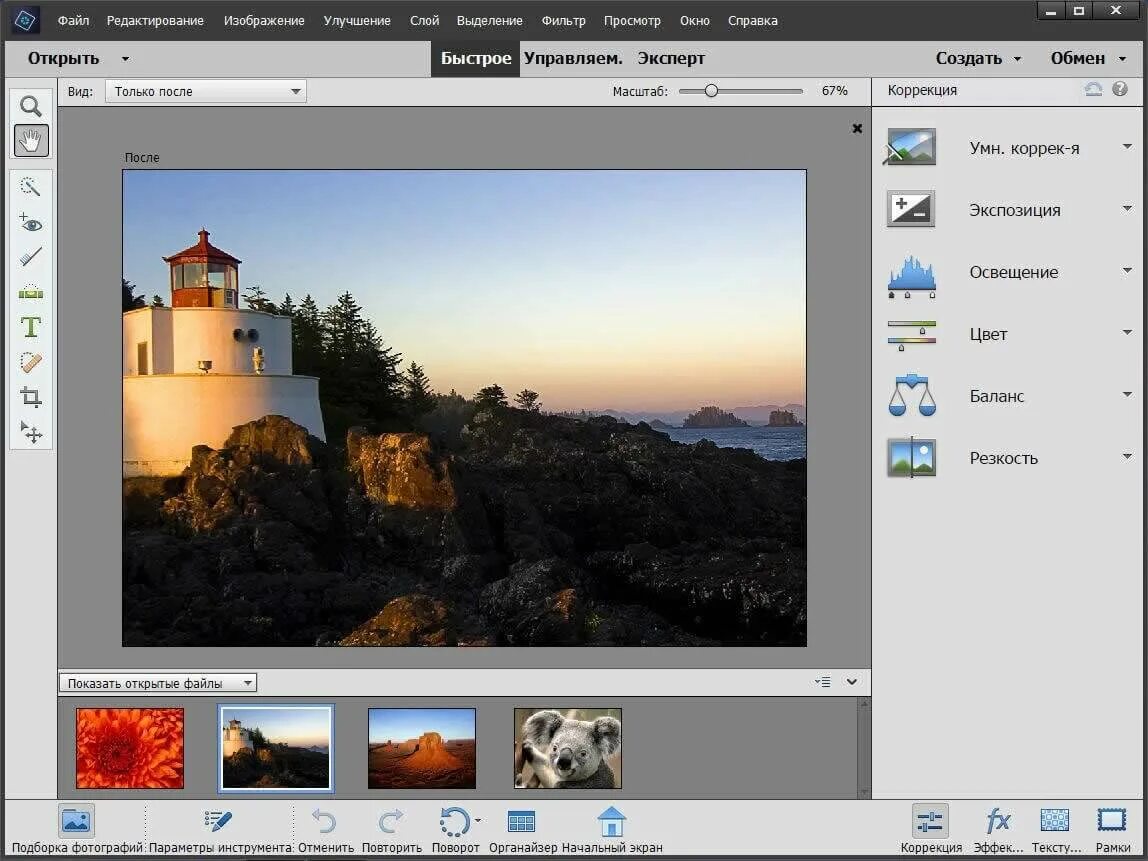Image resolution: width=1148 pixels, height=861 pixels.
Task: Open the Файл menu
Action: pyautogui.click(x=73, y=20)
